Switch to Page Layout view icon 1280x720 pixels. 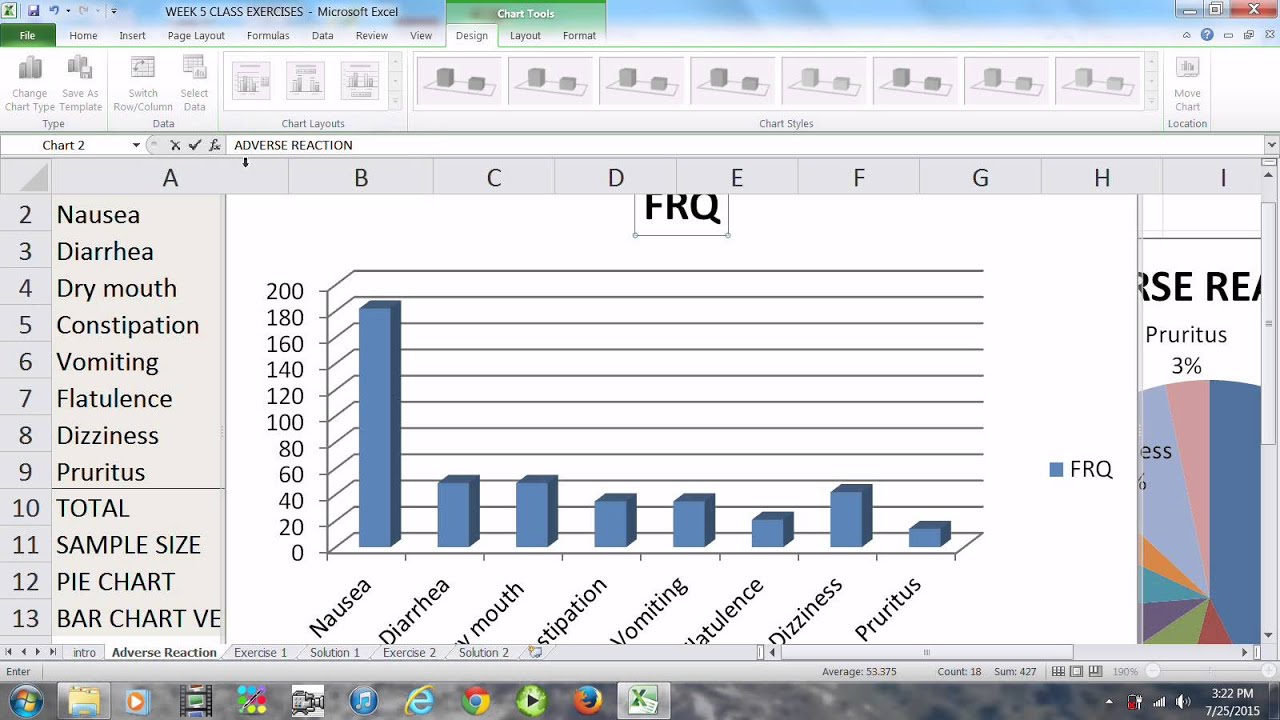tap(1077, 672)
